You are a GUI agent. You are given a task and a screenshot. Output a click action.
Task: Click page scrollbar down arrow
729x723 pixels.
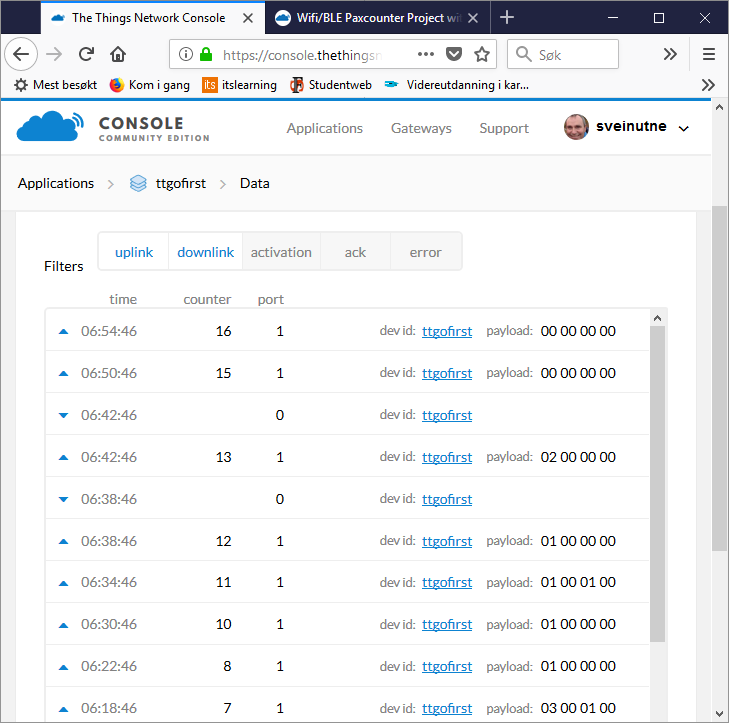tap(719, 714)
